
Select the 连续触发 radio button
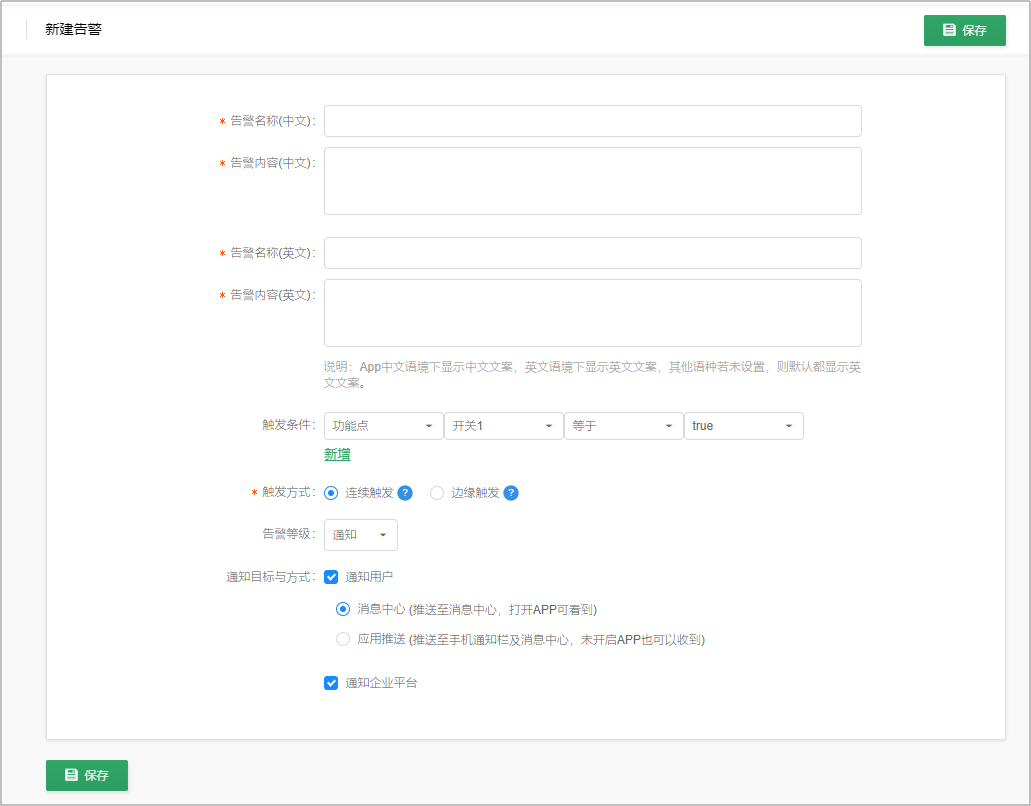pos(332,493)
